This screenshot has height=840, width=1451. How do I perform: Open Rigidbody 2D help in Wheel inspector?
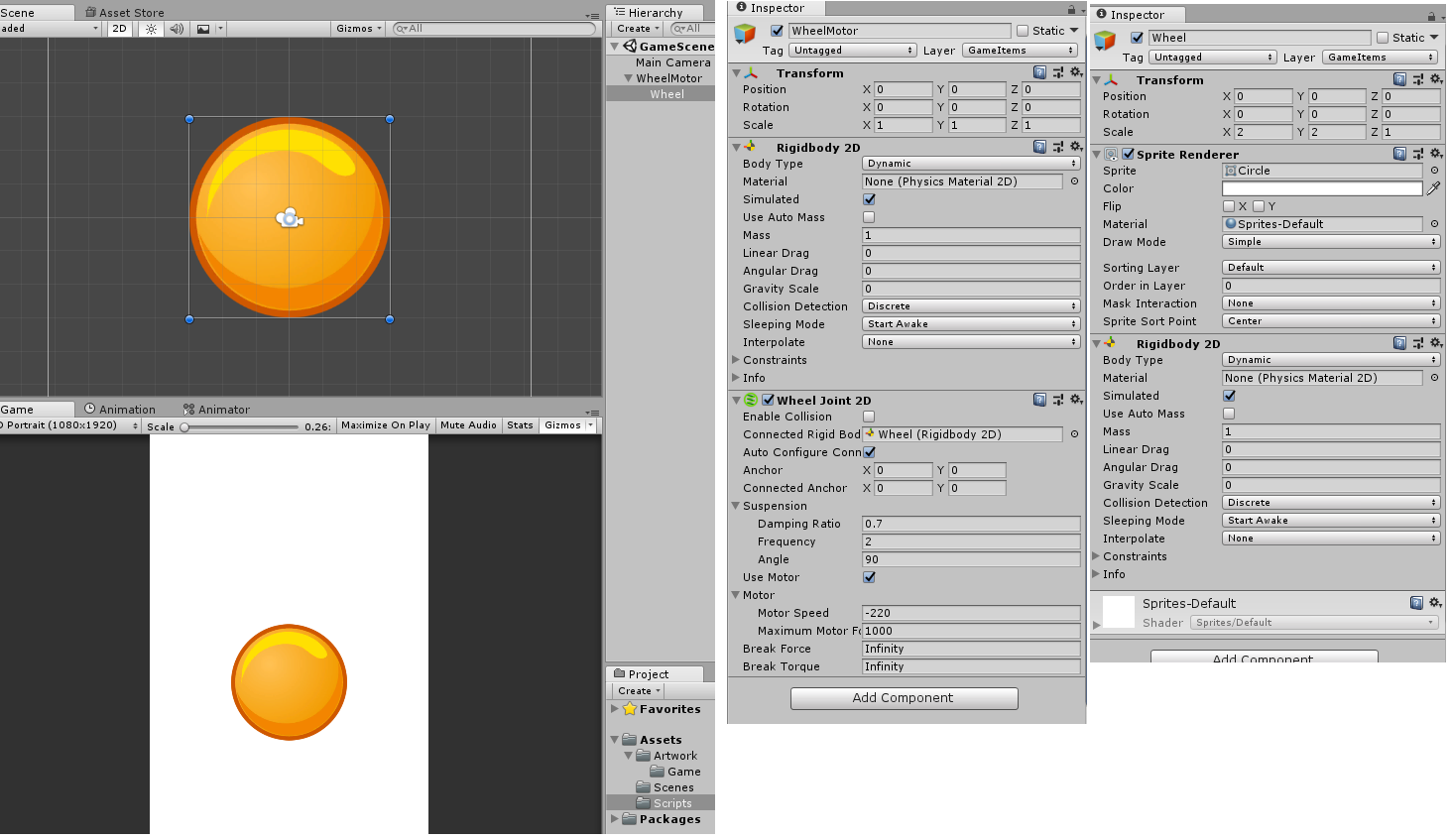point(1399,343)
